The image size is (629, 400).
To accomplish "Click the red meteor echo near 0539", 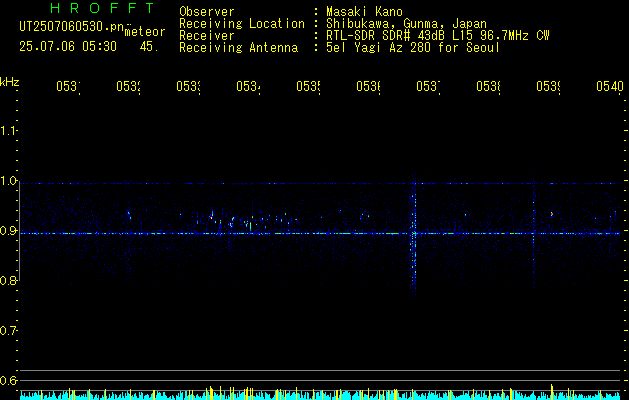I will tap(552, 214).
